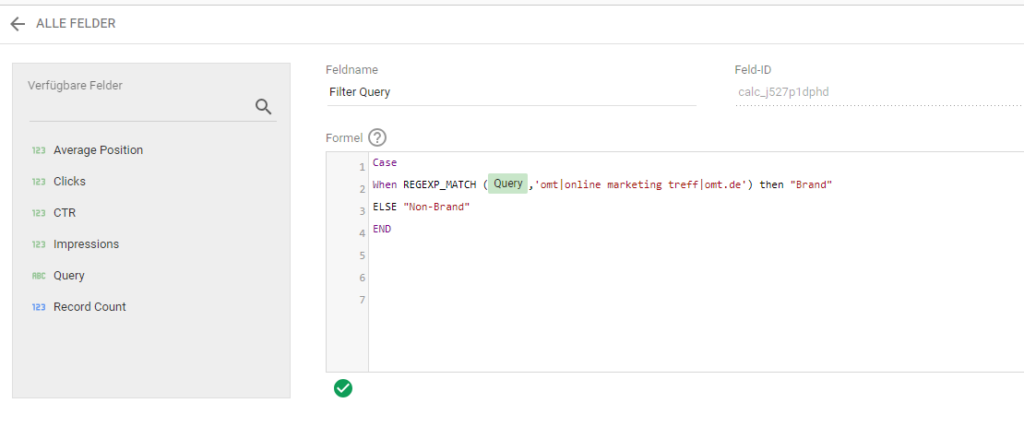Click the "Non-Brand" string in formula
The image size is (1024, 427).
436,207
